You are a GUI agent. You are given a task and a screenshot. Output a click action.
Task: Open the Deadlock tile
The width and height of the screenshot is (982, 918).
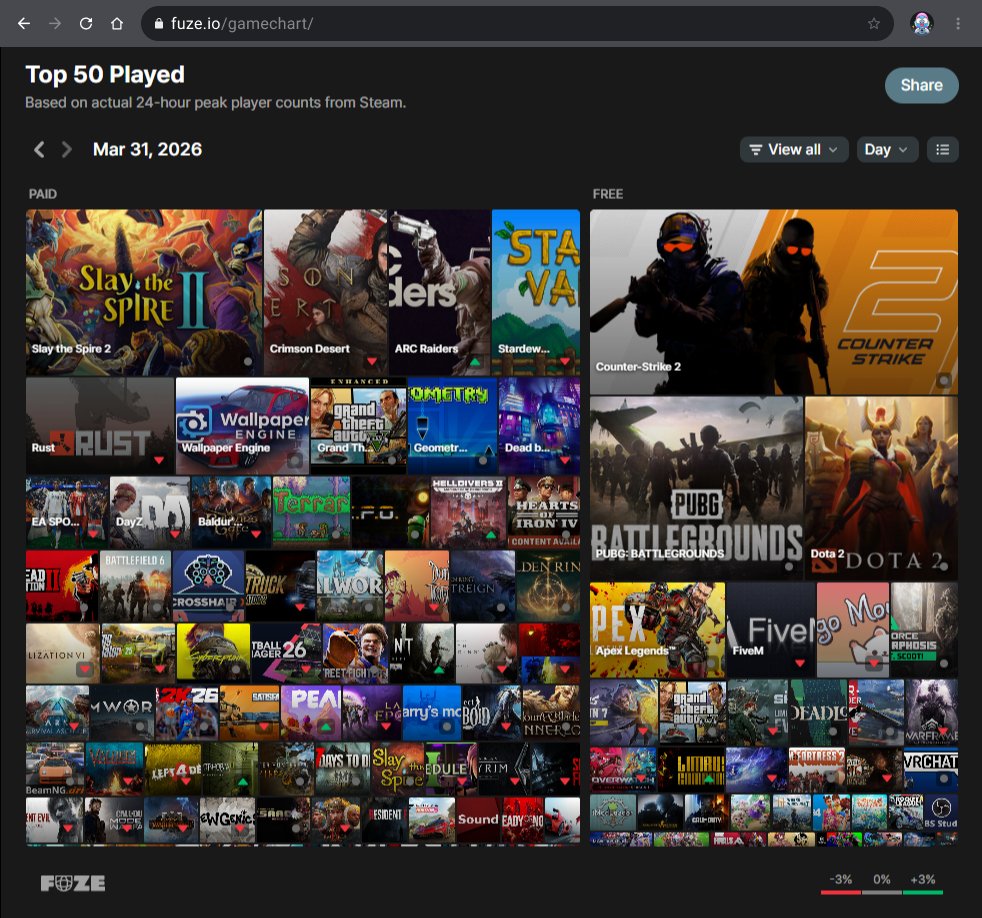[x=818, y=713]
